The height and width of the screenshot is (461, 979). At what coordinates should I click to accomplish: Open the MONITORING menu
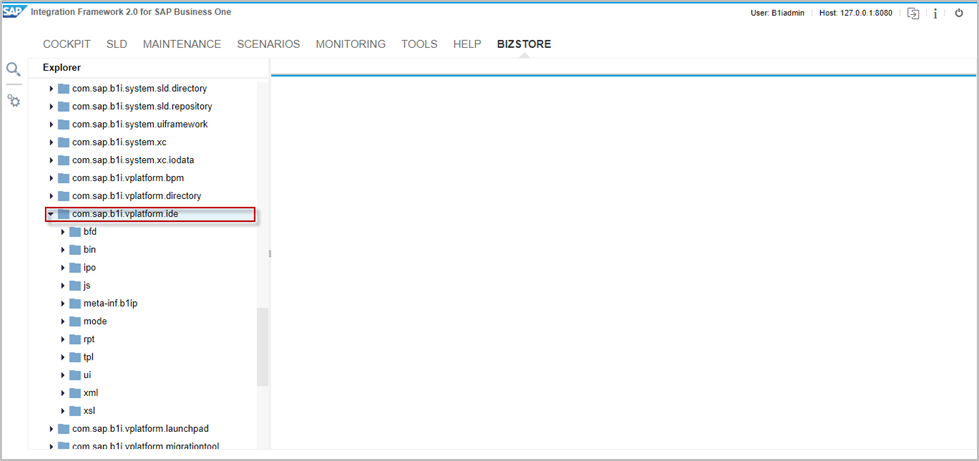(350, 44)
